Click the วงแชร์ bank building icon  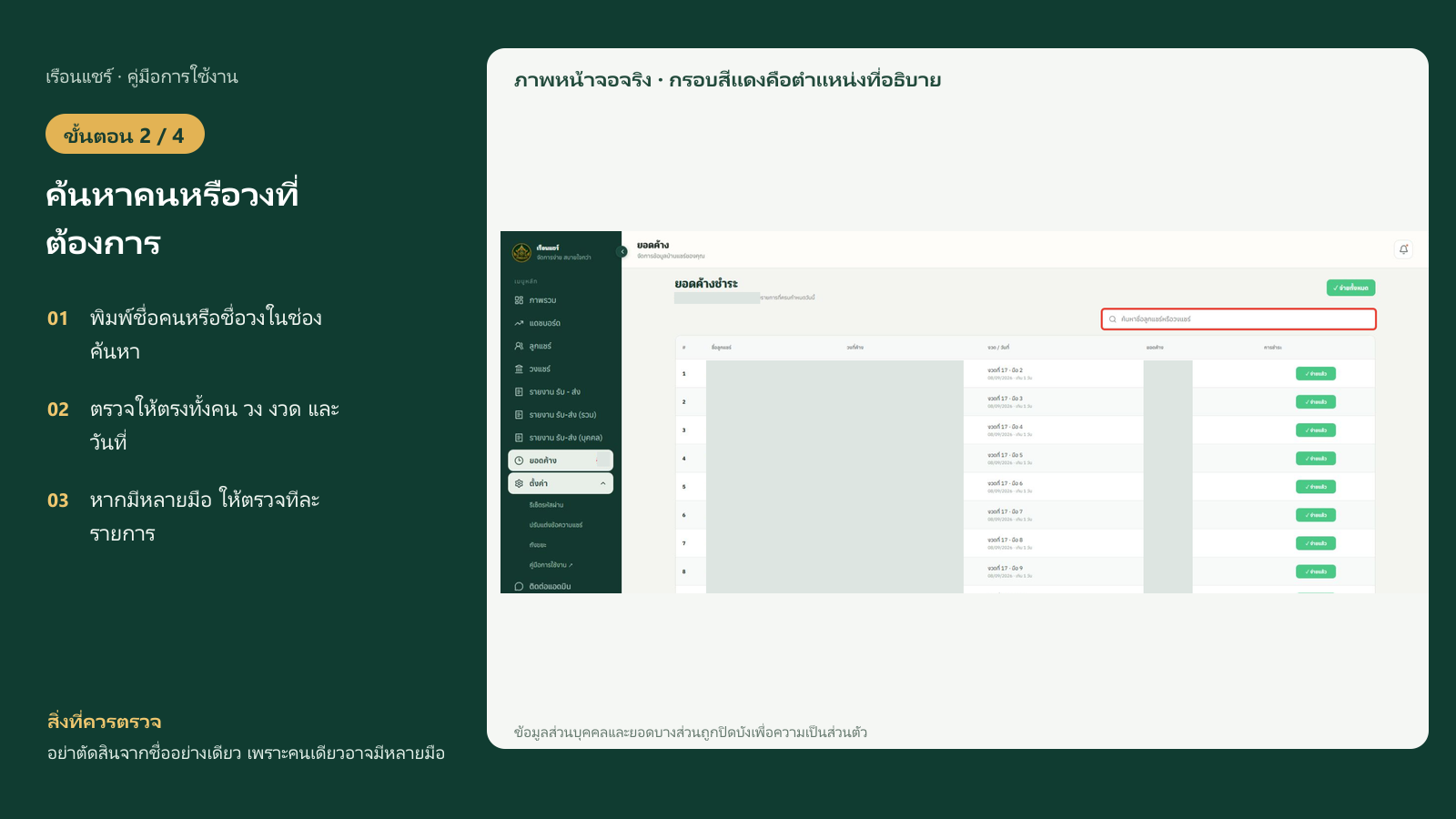[519, 369]
